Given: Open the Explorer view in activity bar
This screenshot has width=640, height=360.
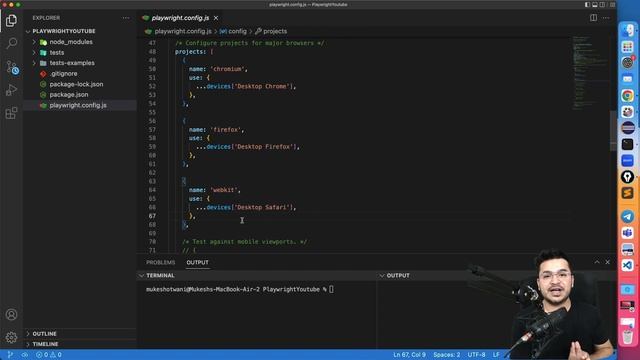Looking at the screenshot, I should point(11,20).
